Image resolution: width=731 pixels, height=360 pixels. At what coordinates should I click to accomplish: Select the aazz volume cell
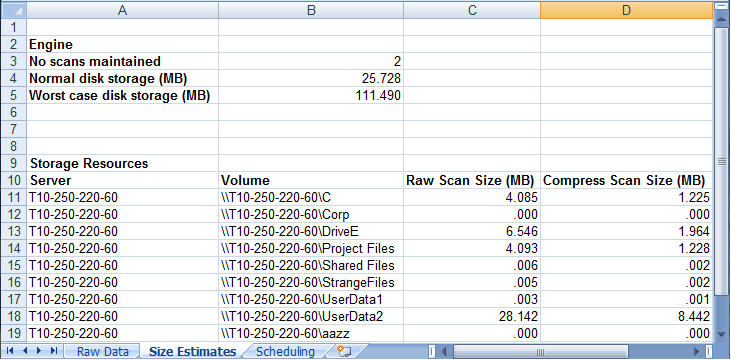pos(311,333)
